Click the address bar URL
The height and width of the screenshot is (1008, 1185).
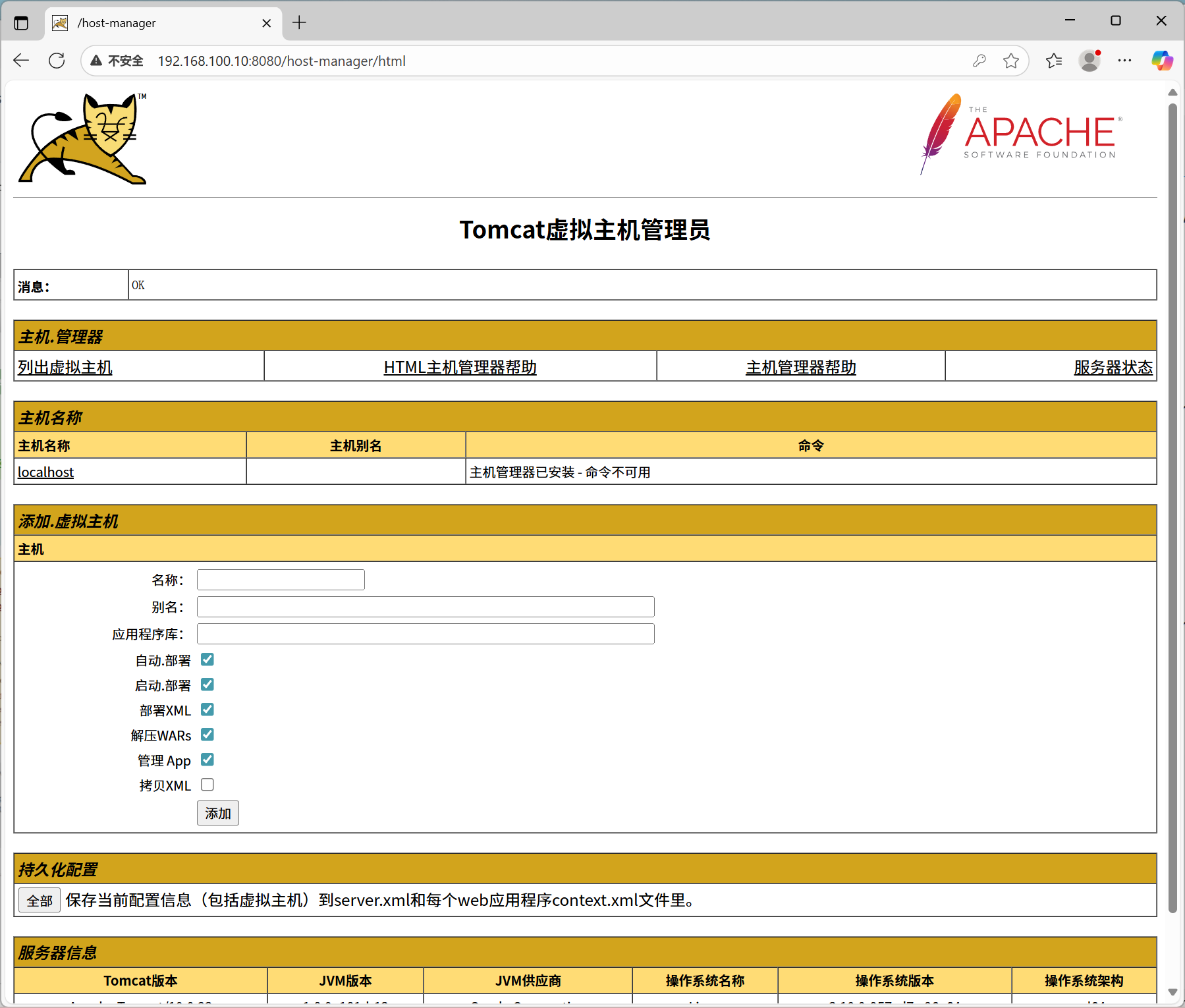click(281, 61)
